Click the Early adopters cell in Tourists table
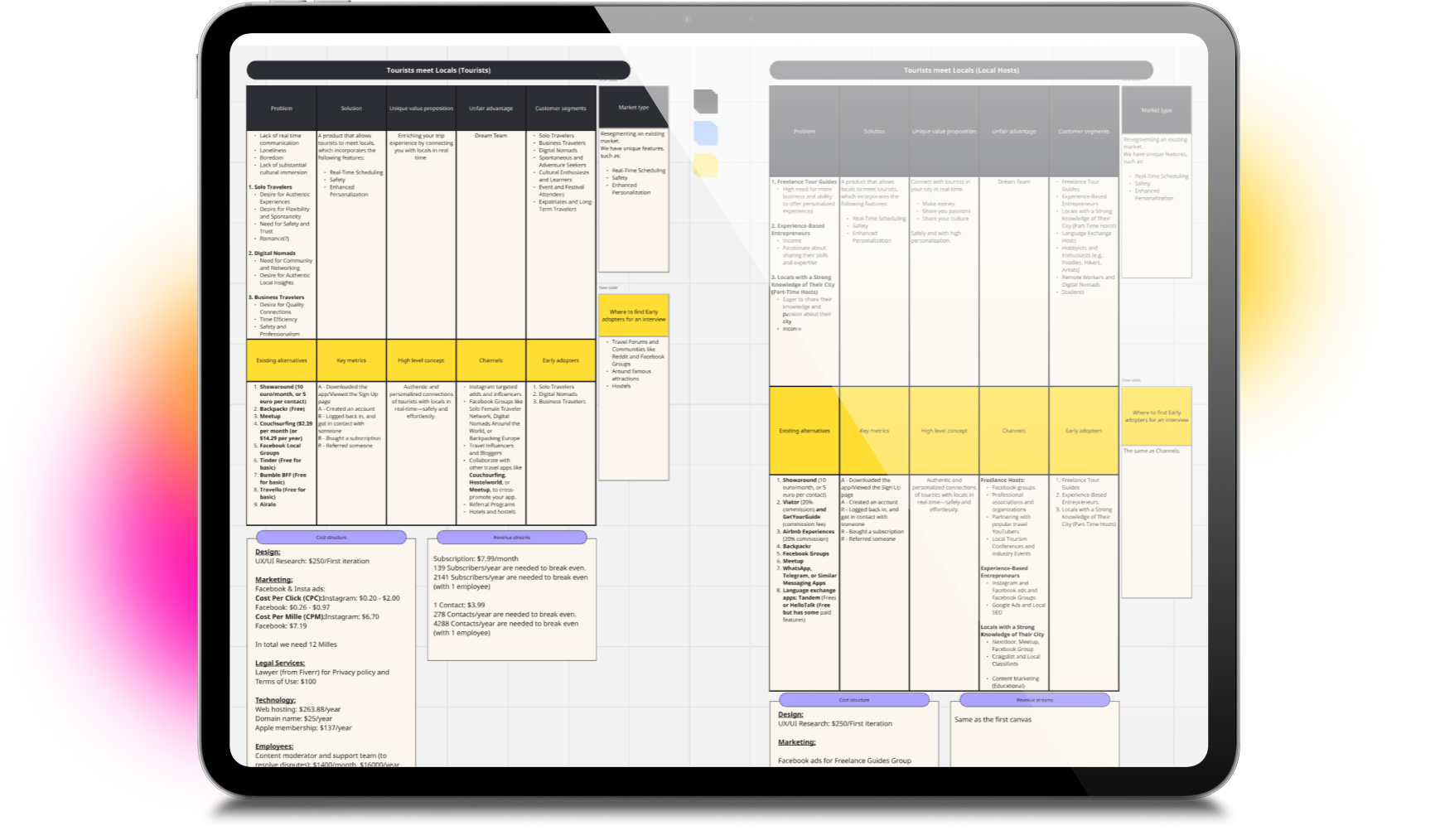The height and width of the screenshot is (840, 1435). coord(561,360)
